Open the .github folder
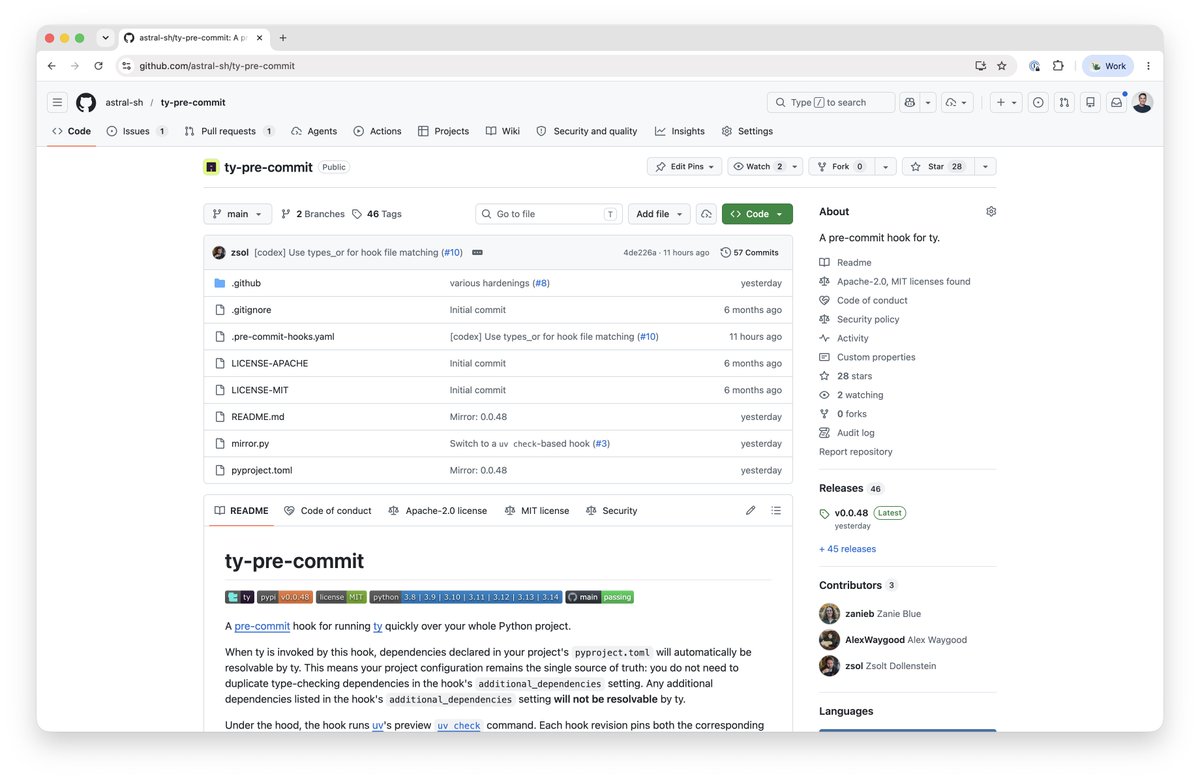This screenshot has width=1200, height=780. (x=246, y=283)
